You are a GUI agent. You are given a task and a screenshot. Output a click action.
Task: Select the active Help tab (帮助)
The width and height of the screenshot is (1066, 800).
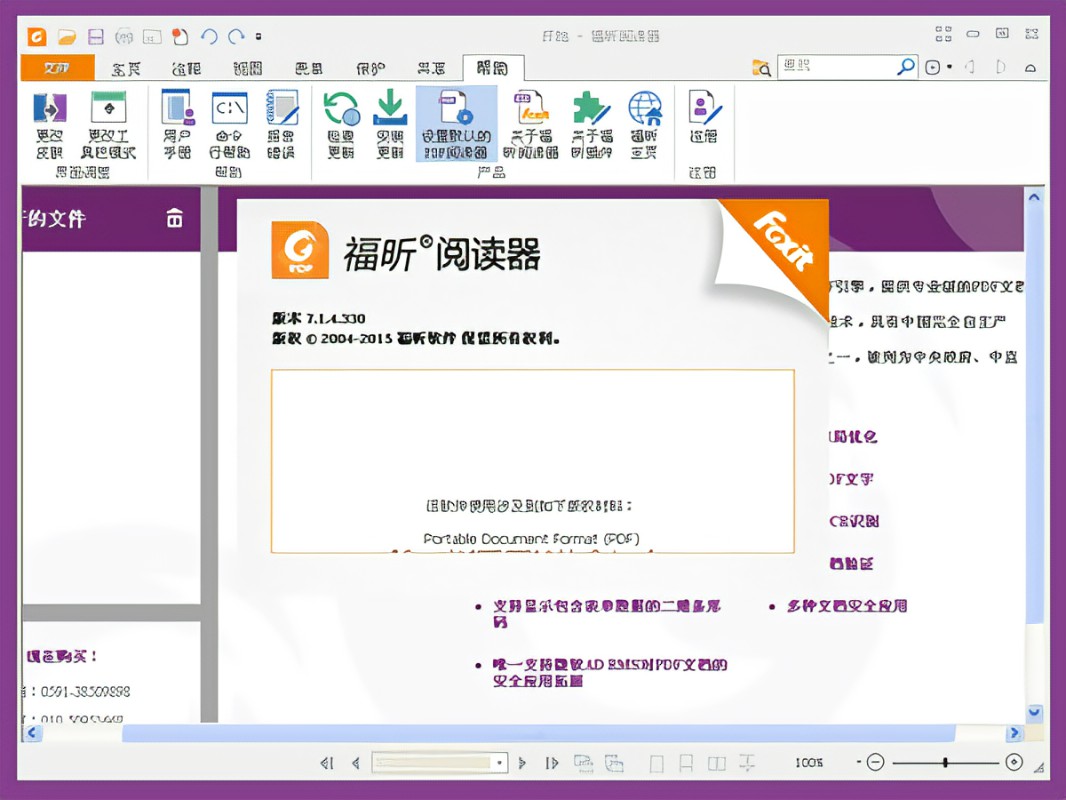coord(493,68)
